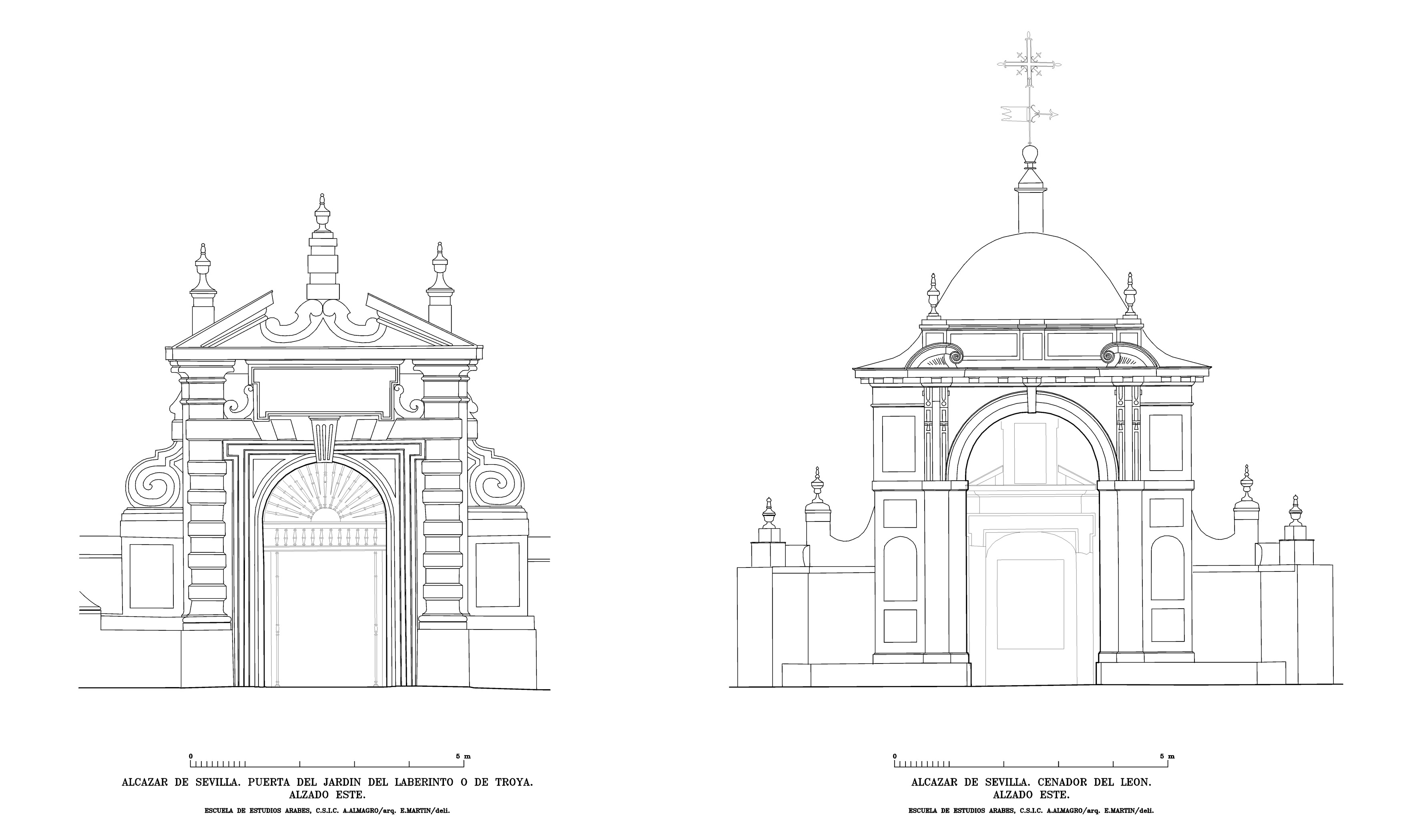The width and height of the screenshot is (1401, 840).
Task: Click the '5 m' label on the right scale bar
Action: click(x=1167, y=756)
